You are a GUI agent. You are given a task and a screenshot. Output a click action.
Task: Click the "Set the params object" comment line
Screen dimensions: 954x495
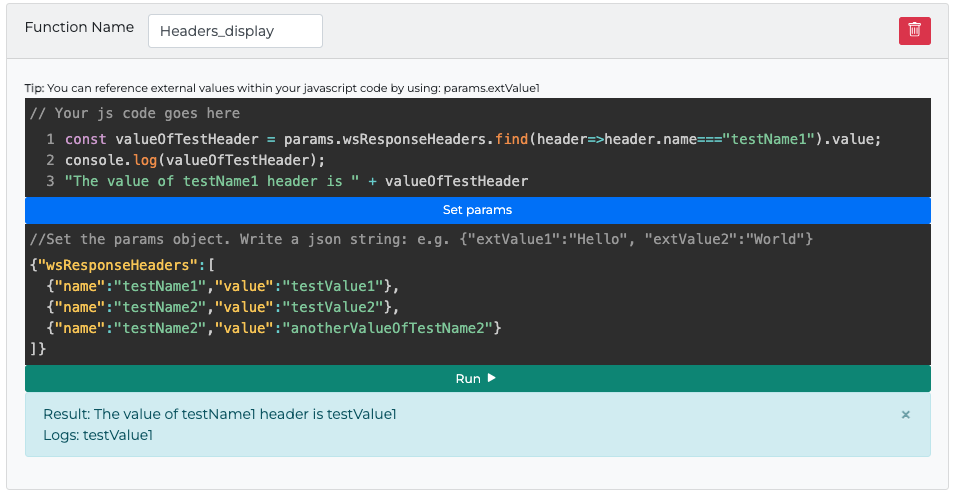[420, 241]
